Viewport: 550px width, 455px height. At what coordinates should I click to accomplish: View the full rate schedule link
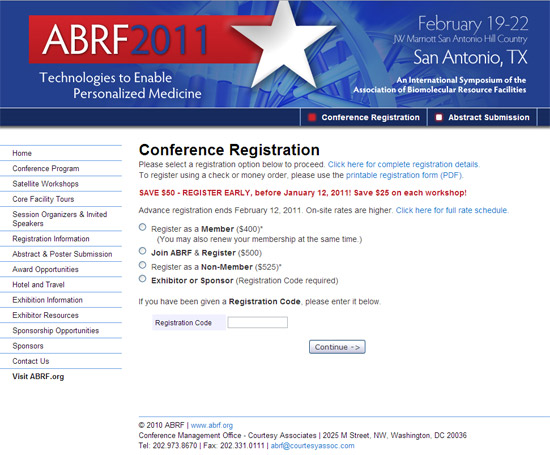tap(451, 210)
